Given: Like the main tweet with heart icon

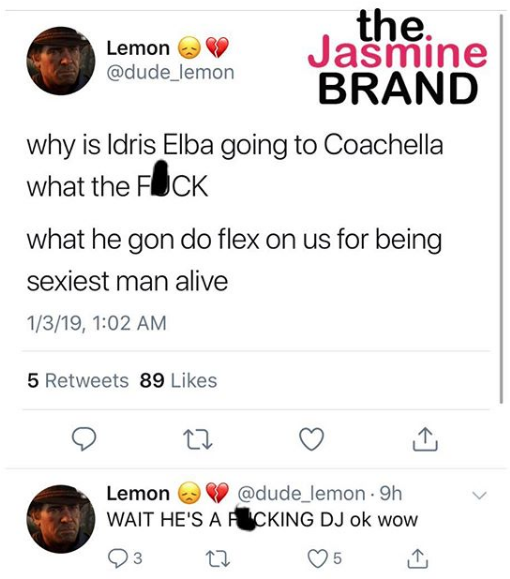Looking at the screenshot, I should [x=311, y=439].
